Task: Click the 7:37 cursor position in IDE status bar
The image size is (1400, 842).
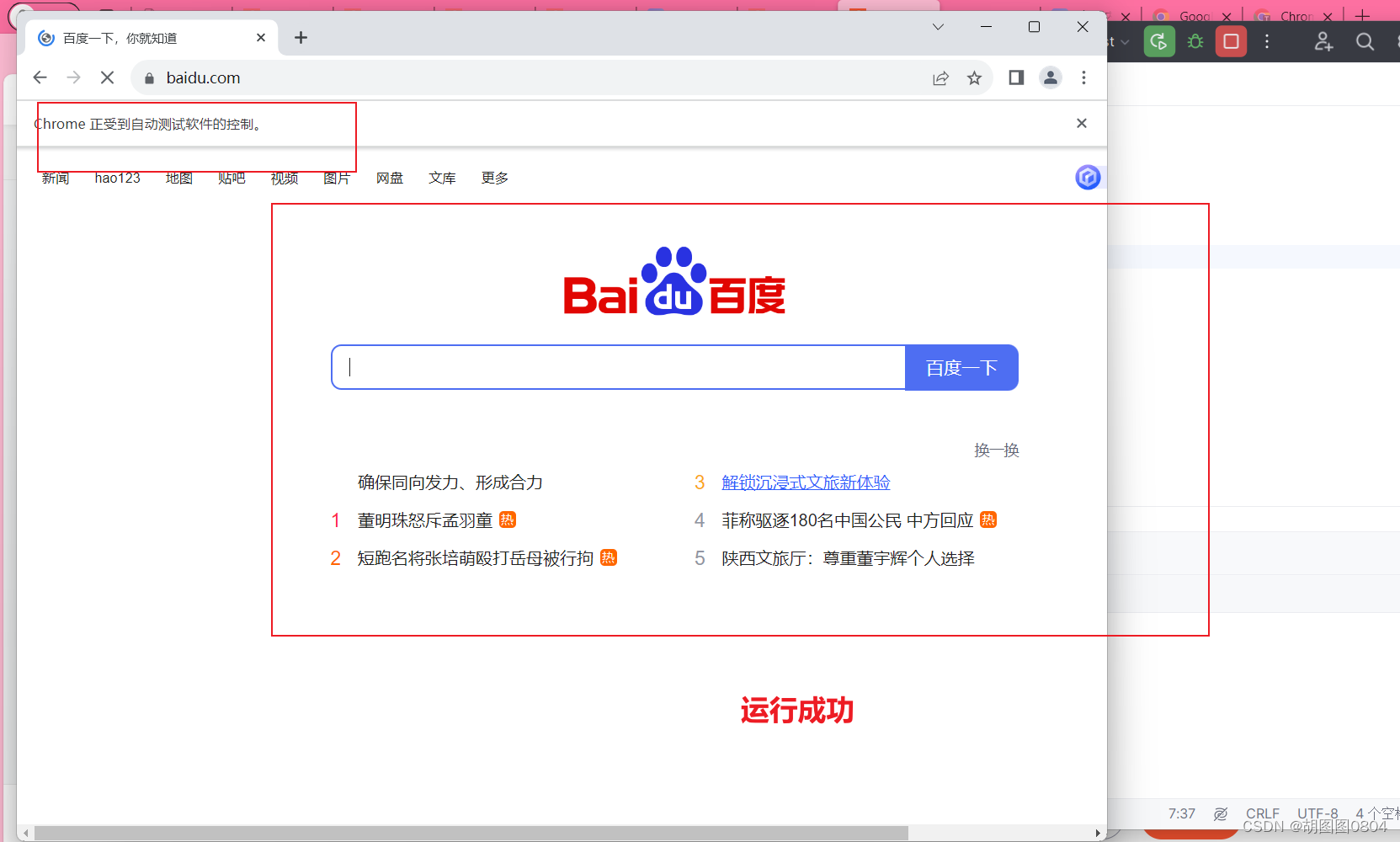Action: (1181, 813)
